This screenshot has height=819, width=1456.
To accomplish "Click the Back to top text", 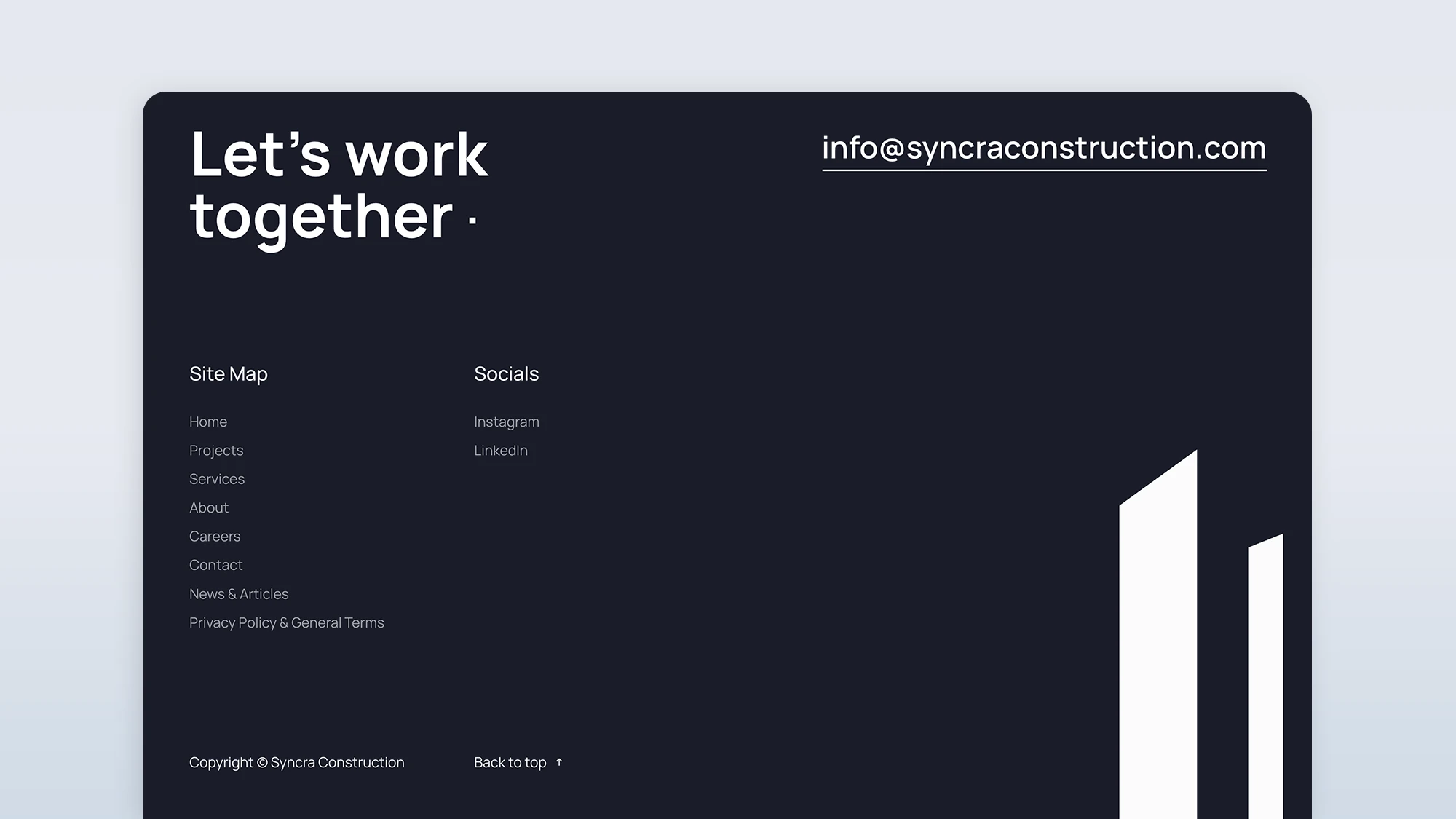I will click(x=510, y=762).
